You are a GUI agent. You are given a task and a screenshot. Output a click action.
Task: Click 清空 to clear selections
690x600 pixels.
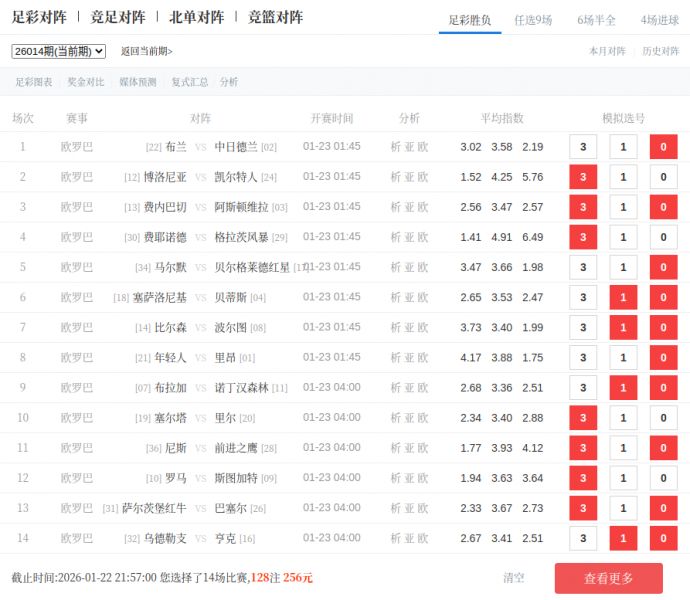[514, 578]
